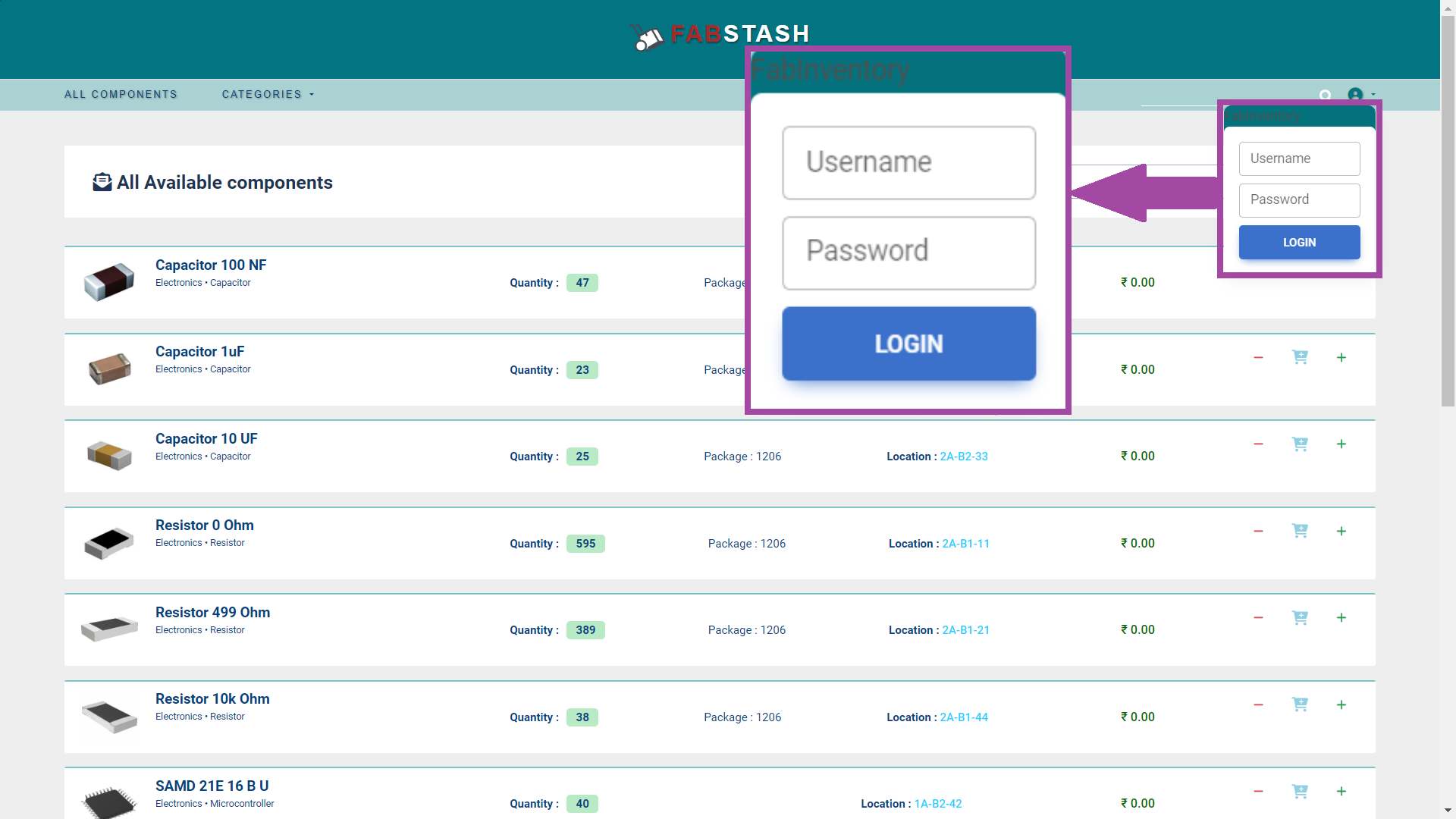Click the page vertical scrollbar thumb
Screen dimensions: 1456x819
tap(1447, 212)
